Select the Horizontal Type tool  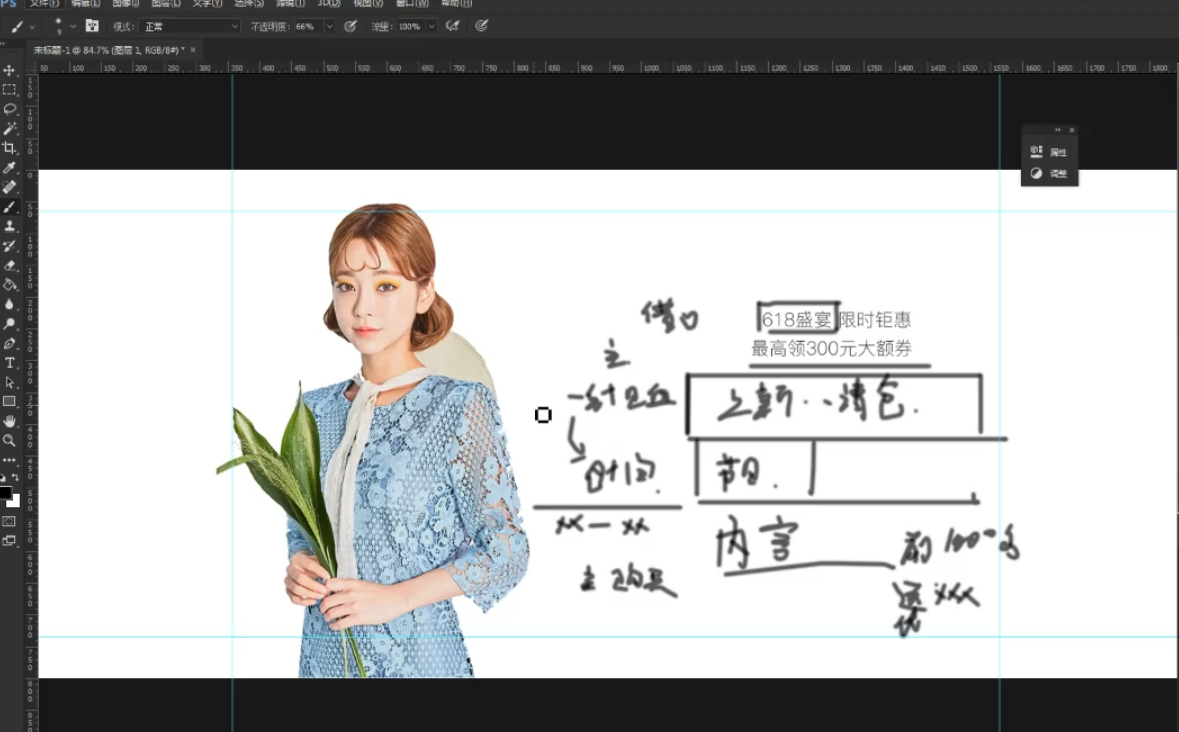pyautogui.click(x=10, y=363)
